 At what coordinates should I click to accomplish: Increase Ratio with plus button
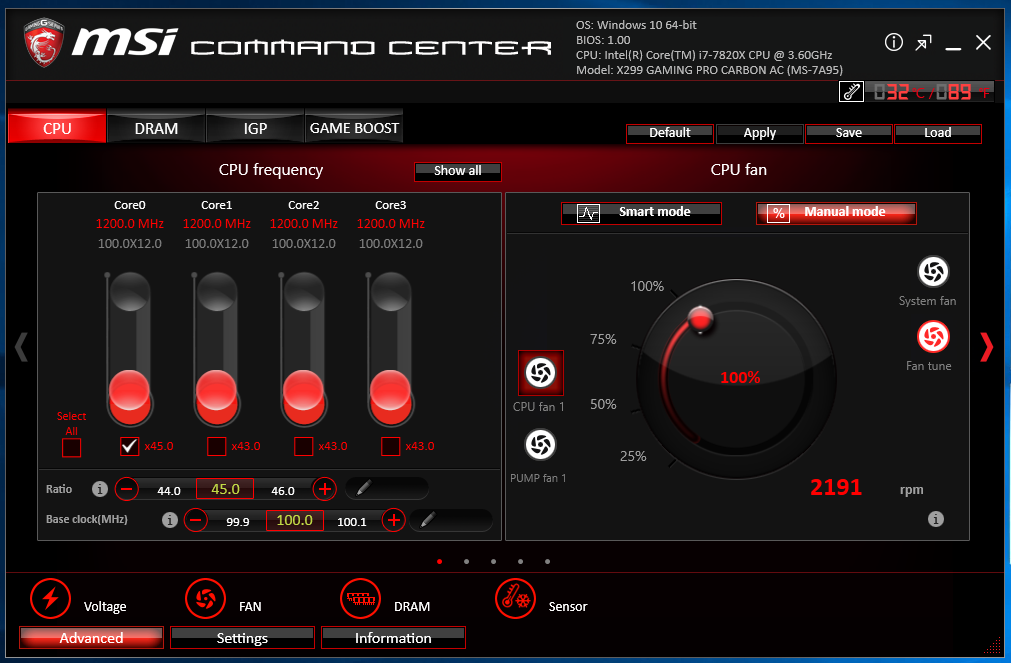tap(325, 490)
